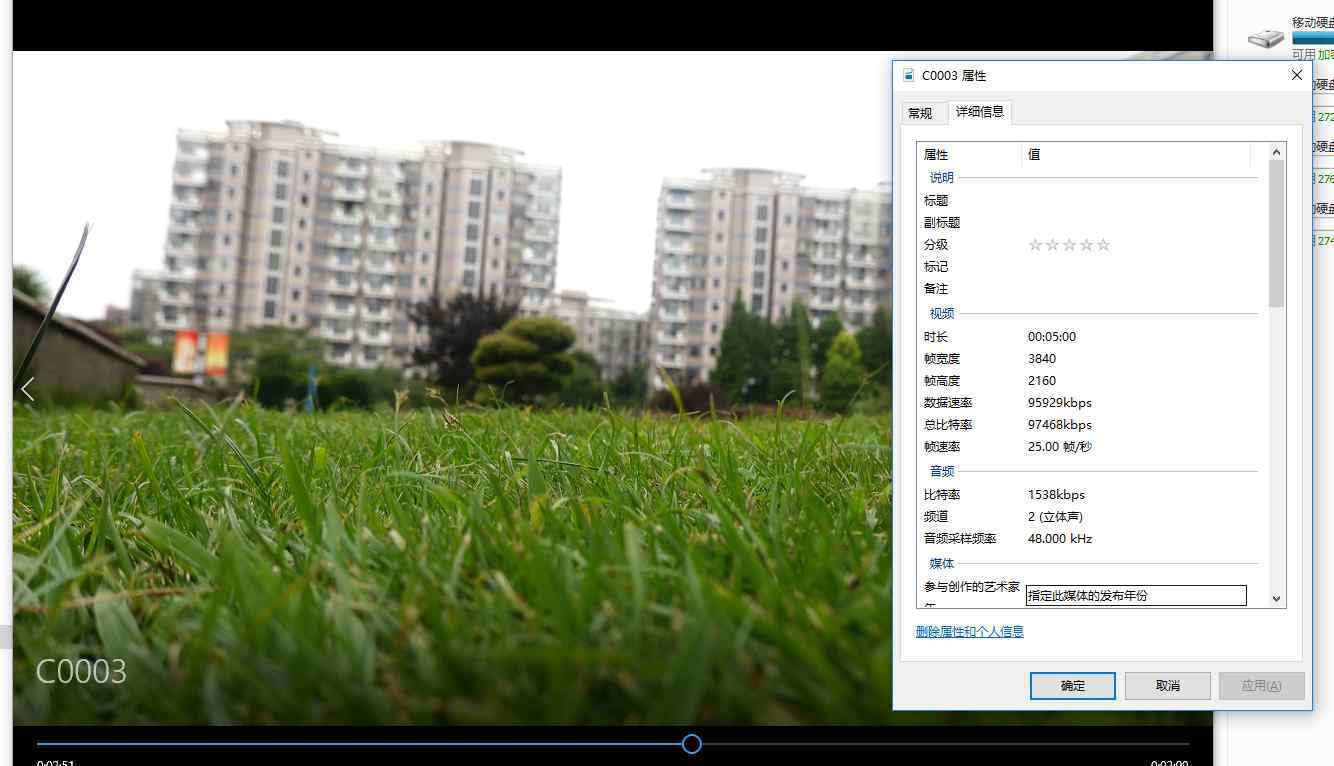Click the playback position knob on seek bar
This screenshot has width=1334, height=766.
point(691,744)
